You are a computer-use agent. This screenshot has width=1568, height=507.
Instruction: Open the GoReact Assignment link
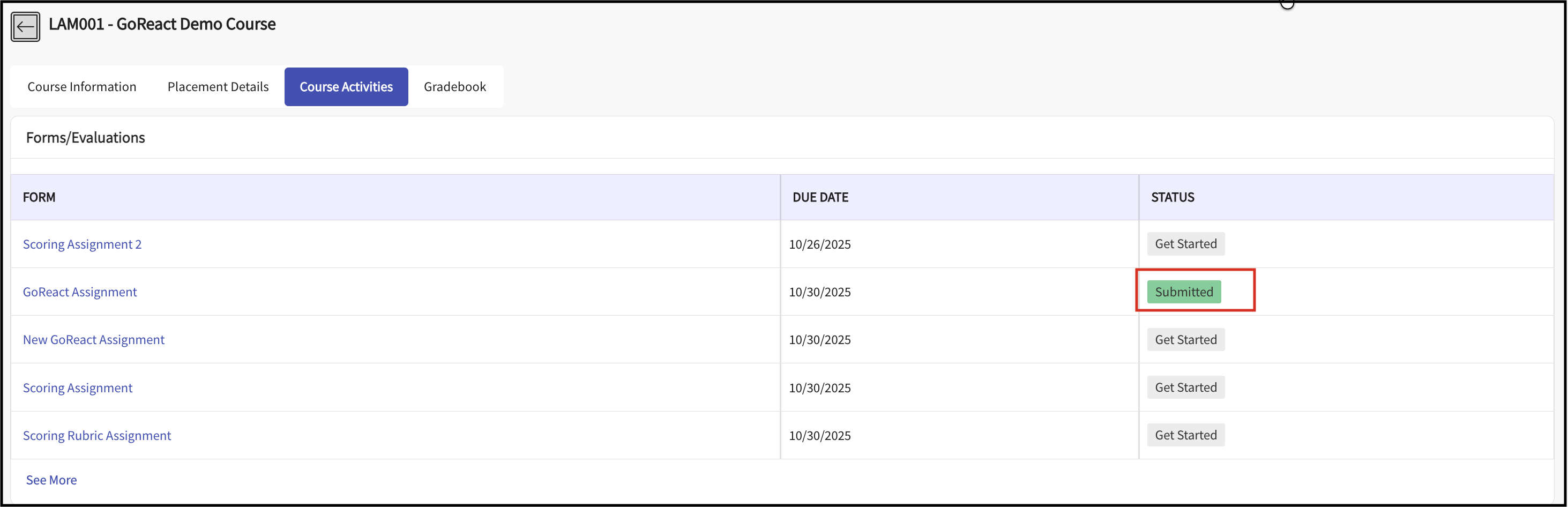click(x=80, y=292)
